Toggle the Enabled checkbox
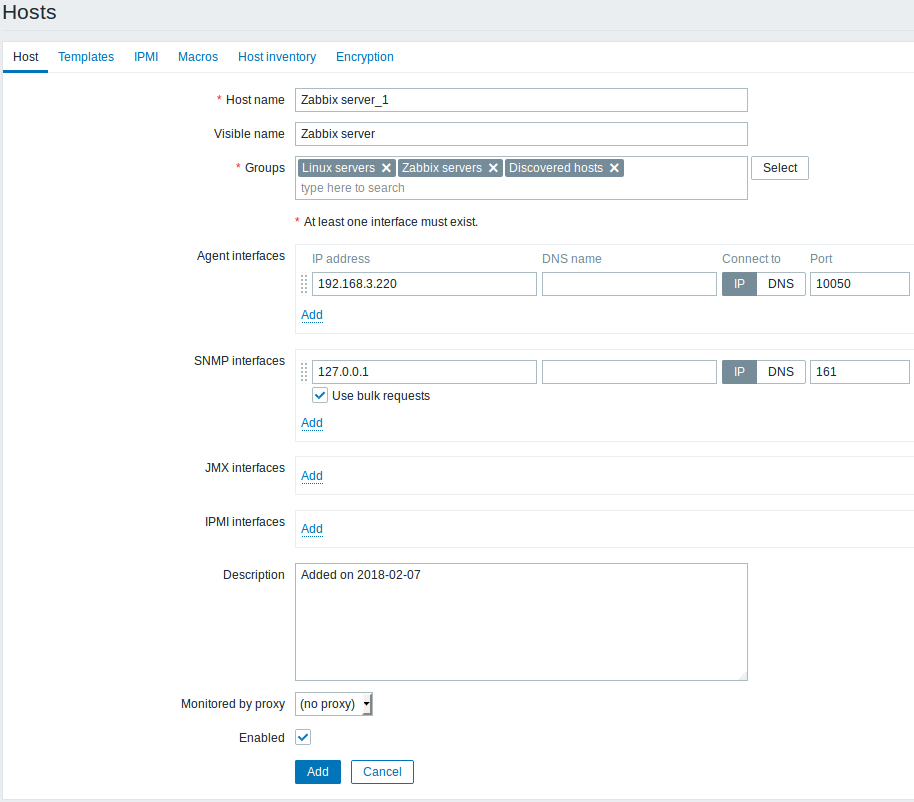The width and height of the screenshot is (914, 802). tap(303, 737)
